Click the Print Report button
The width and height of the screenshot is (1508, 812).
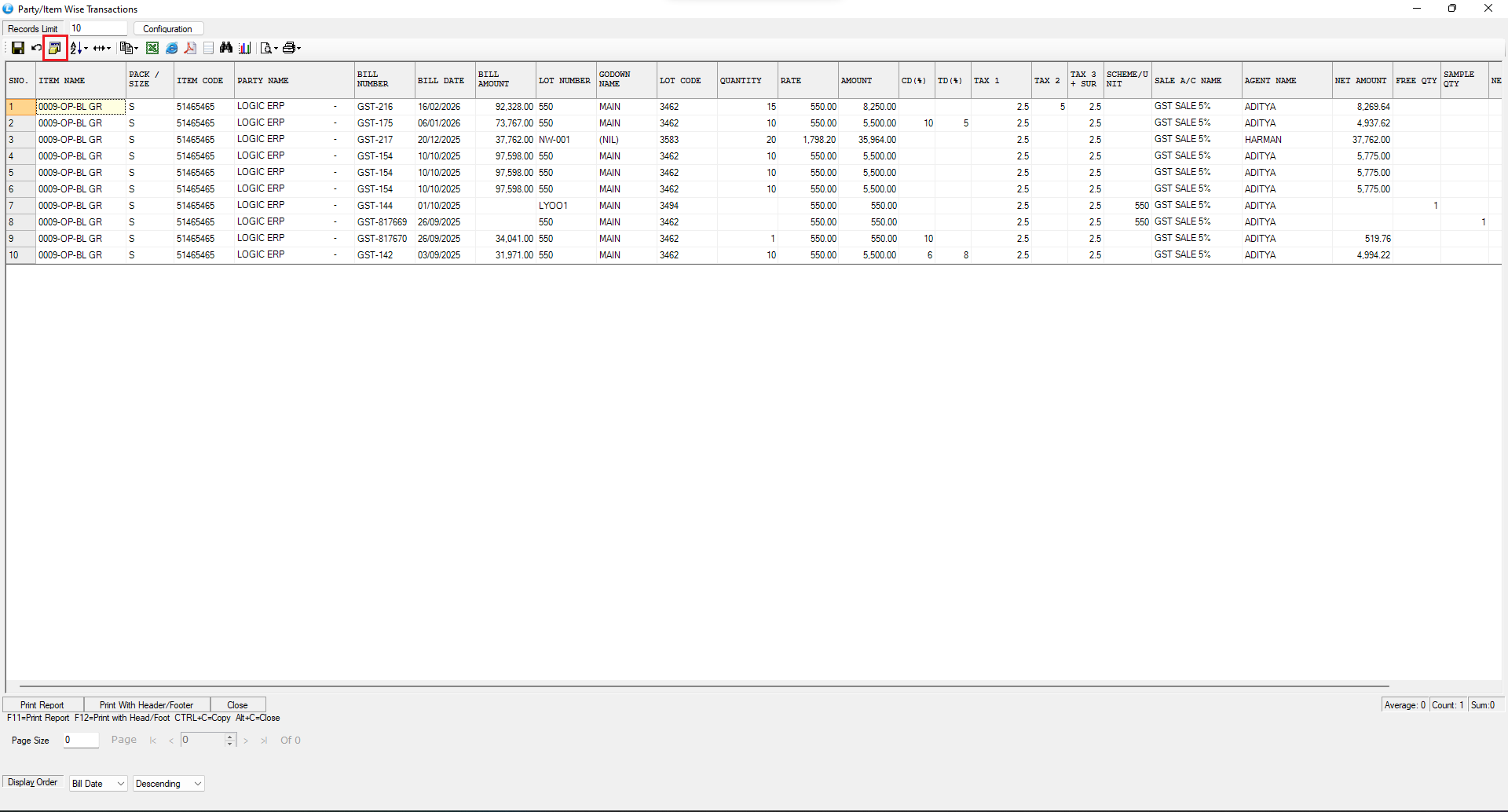point(42,705)
